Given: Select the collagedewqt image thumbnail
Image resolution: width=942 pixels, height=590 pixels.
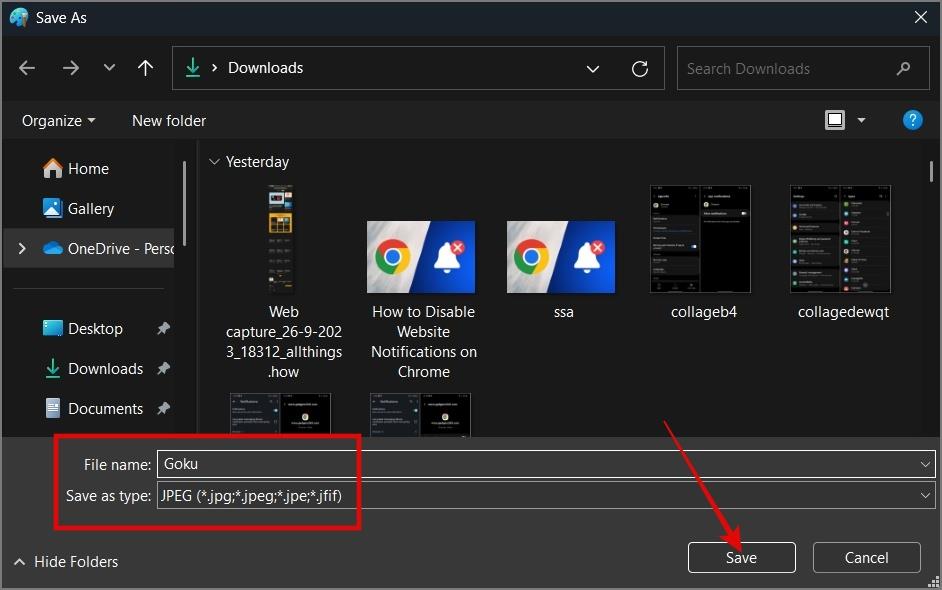Looking at the screenshot, I should tap(840, 239).
